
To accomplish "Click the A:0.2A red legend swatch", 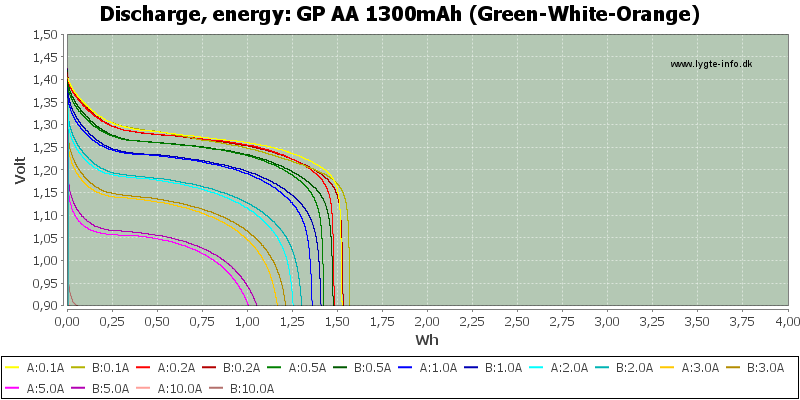I will 144,367.
